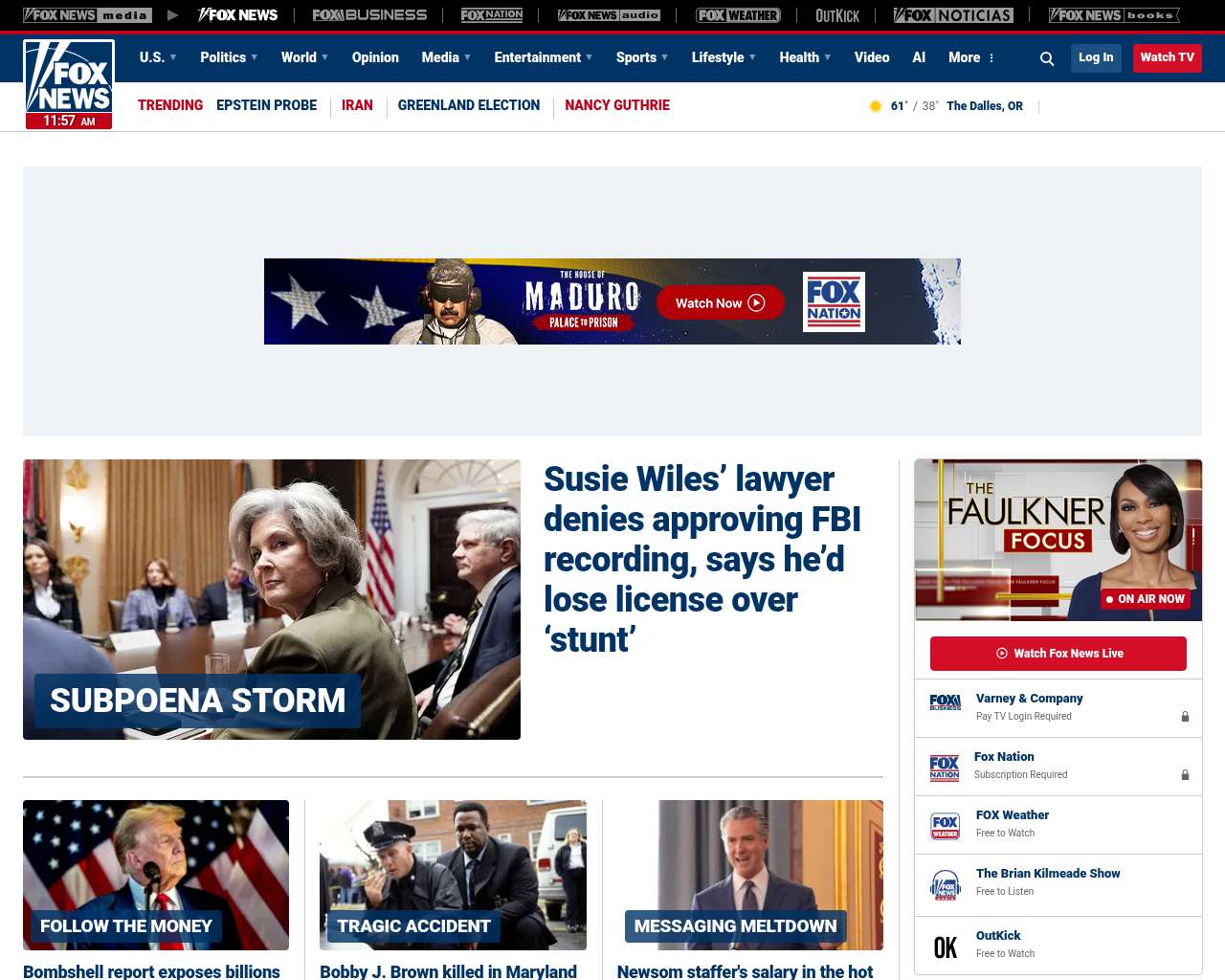
Task: Click the Fox Nation sidebar icon
Action: [x=945, y=768]
